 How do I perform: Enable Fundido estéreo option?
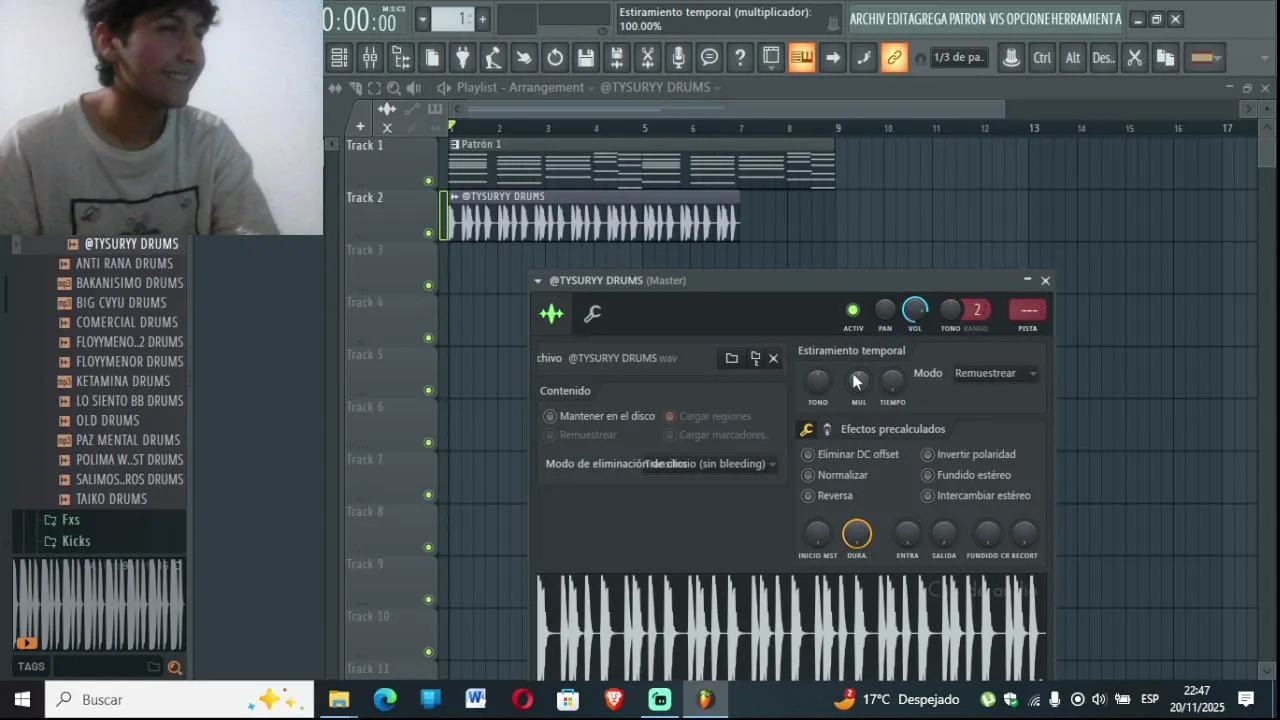tap(928, 476)
